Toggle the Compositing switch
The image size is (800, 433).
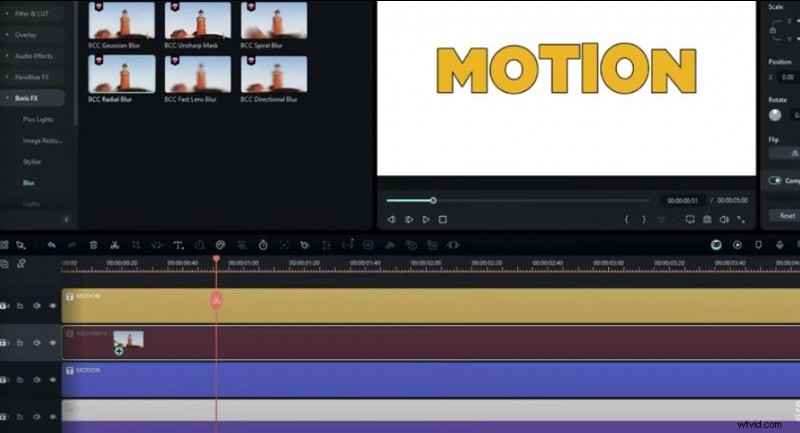coord(775,181)
